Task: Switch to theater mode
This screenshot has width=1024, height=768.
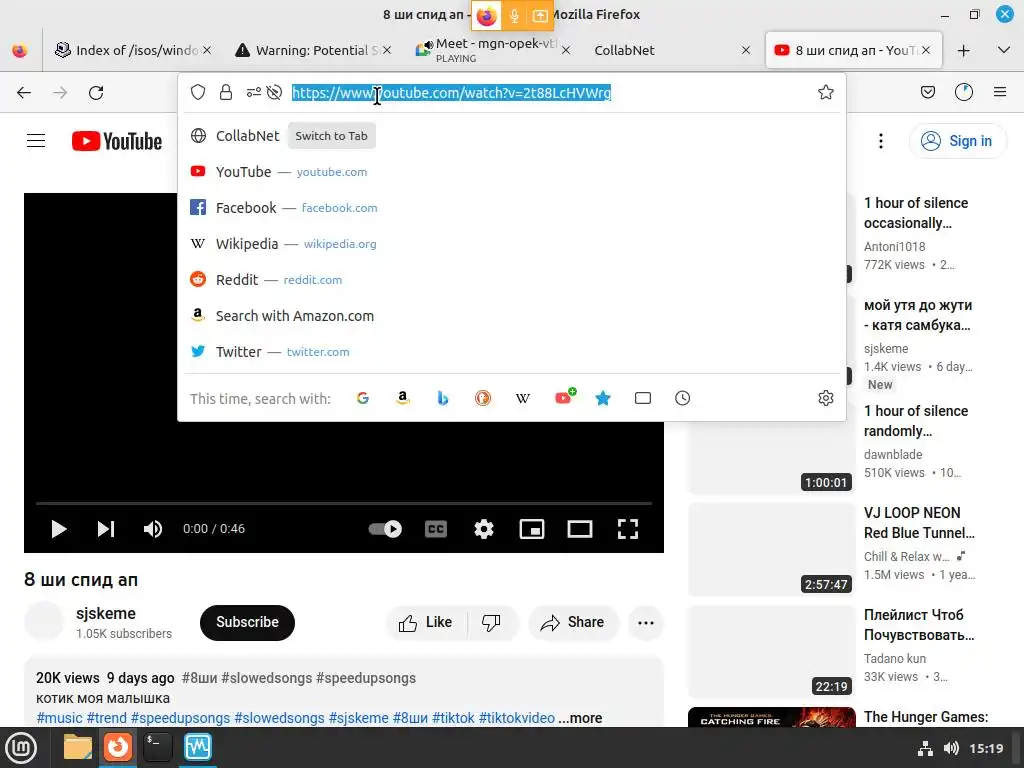Action: point(580,529)
